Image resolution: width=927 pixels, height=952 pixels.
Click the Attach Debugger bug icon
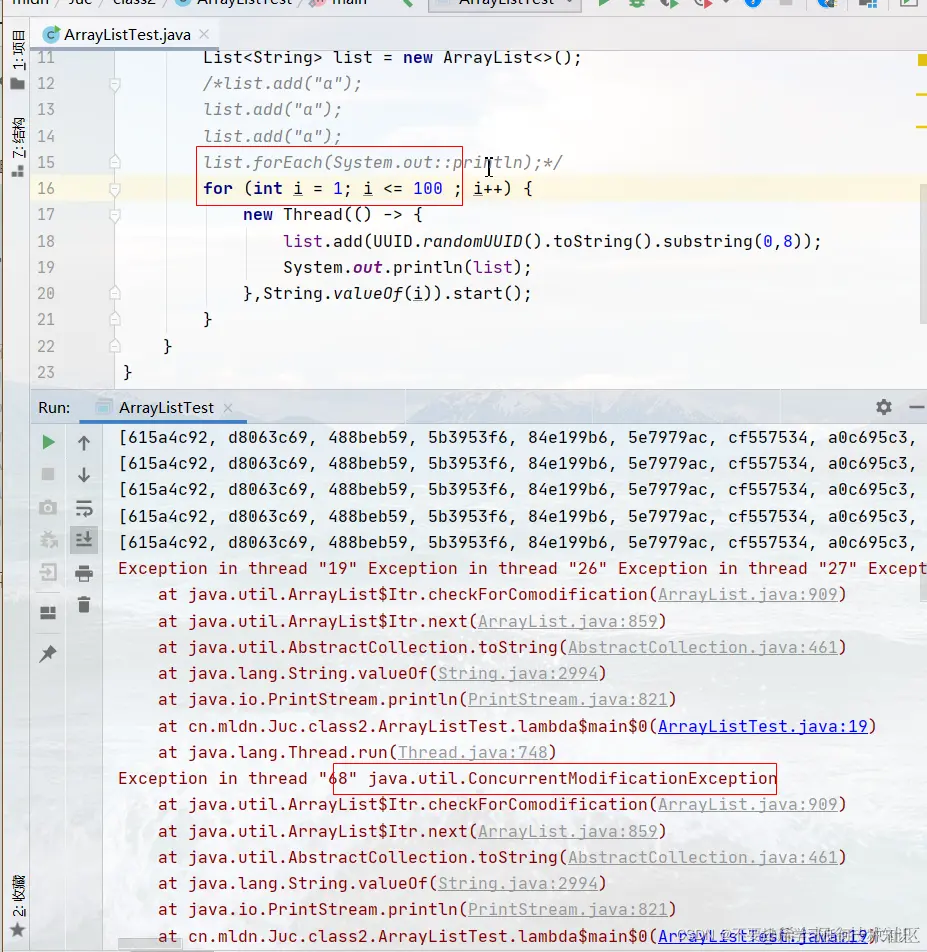tap(48, 539)
